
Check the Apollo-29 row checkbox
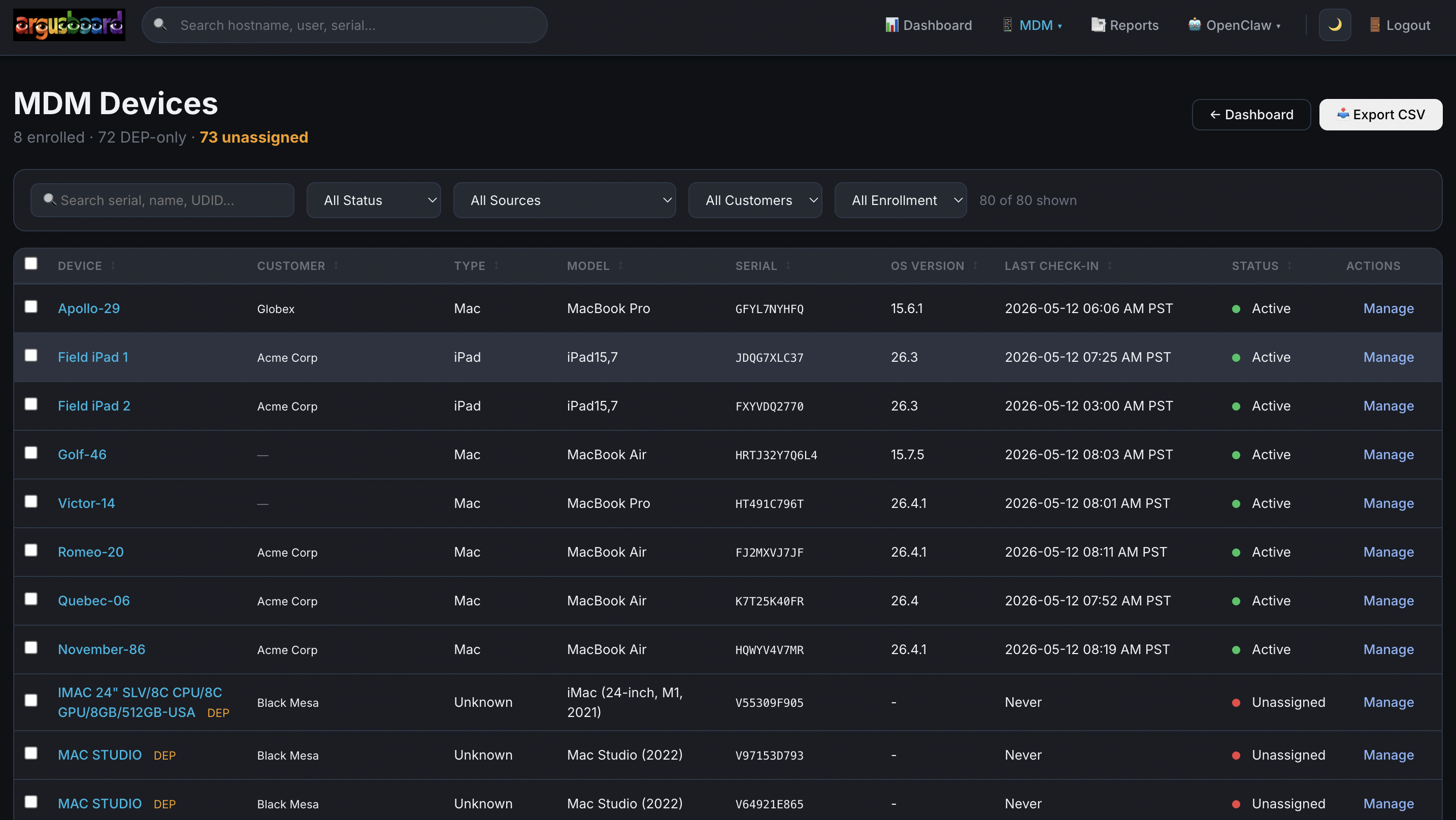pyautogui.click(x=31, y=306)
